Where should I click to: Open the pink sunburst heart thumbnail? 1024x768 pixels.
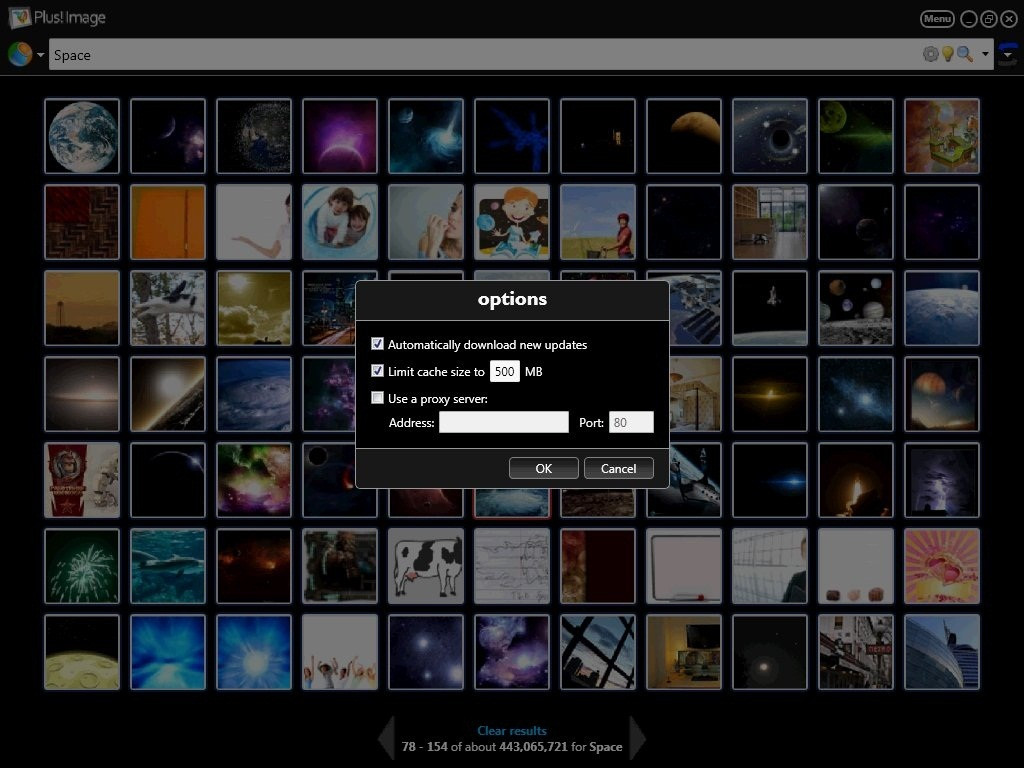click(x=942, y=566)
